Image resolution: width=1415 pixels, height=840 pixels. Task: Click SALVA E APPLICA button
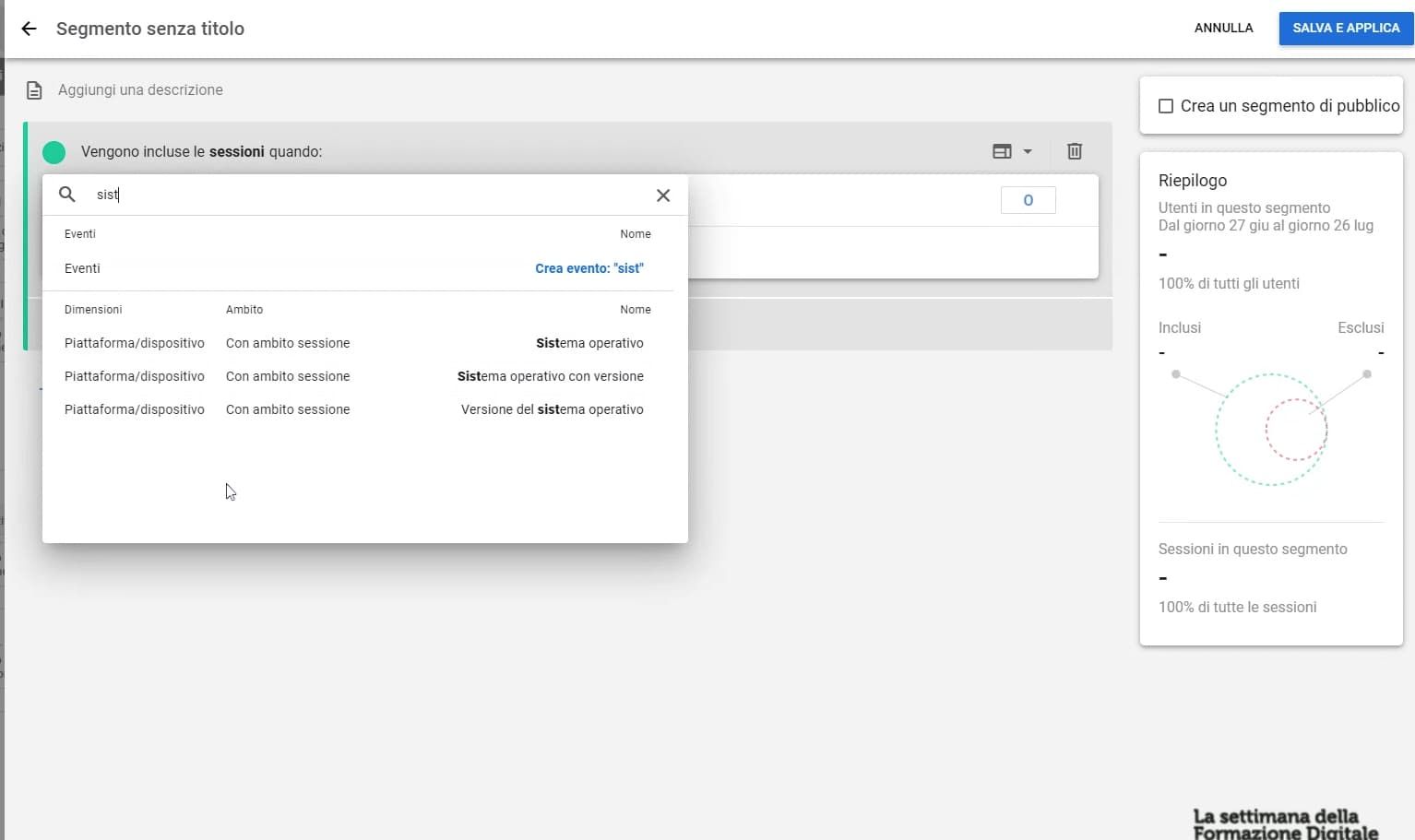(1346, 28)
